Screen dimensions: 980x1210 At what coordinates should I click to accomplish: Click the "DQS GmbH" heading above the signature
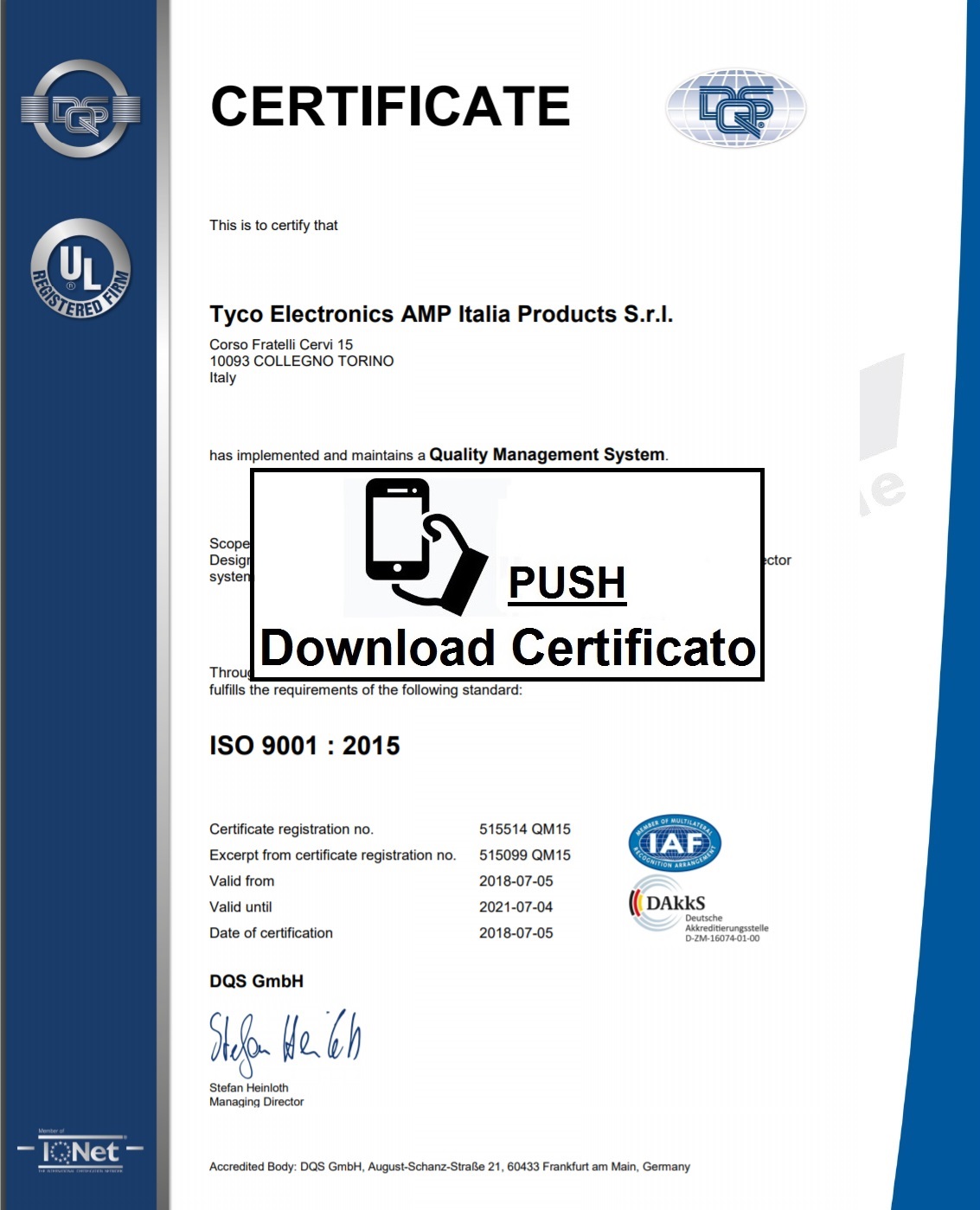[256, 982]
